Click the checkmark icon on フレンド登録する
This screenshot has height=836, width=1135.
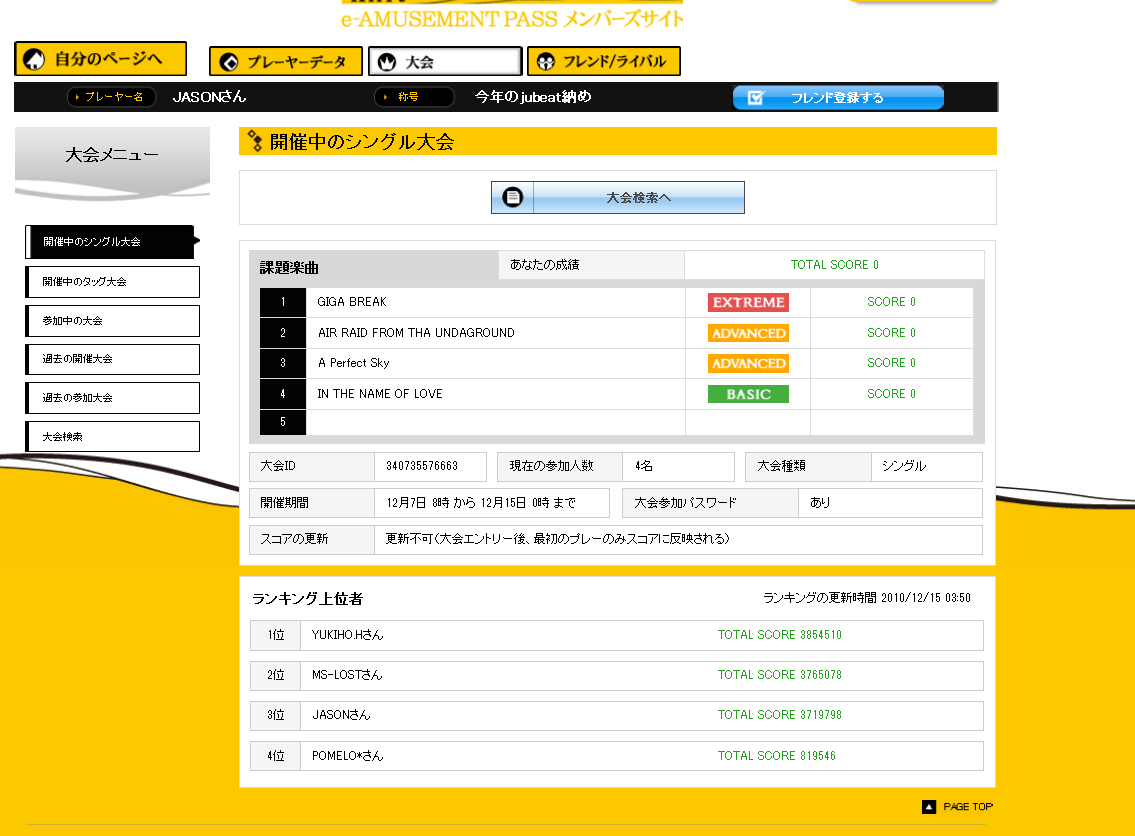coord(755,97)
